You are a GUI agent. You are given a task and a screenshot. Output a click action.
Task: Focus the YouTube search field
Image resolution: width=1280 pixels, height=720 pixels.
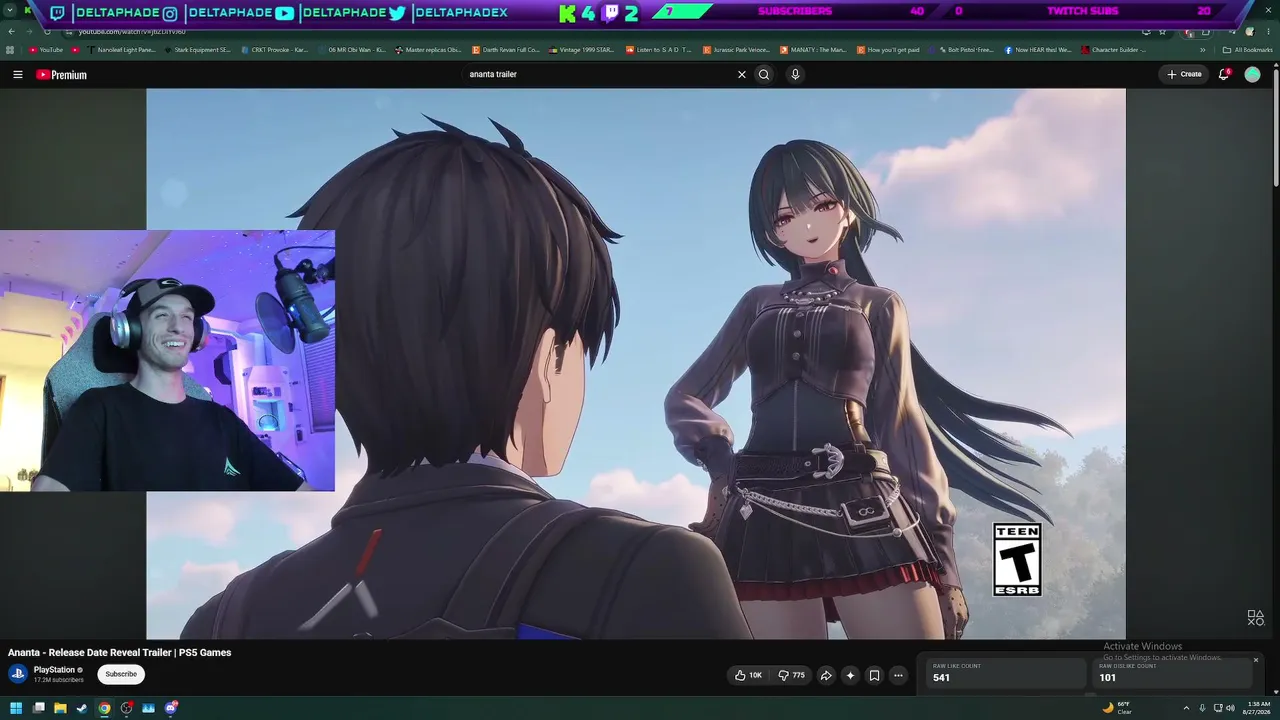tap(600, 74)
